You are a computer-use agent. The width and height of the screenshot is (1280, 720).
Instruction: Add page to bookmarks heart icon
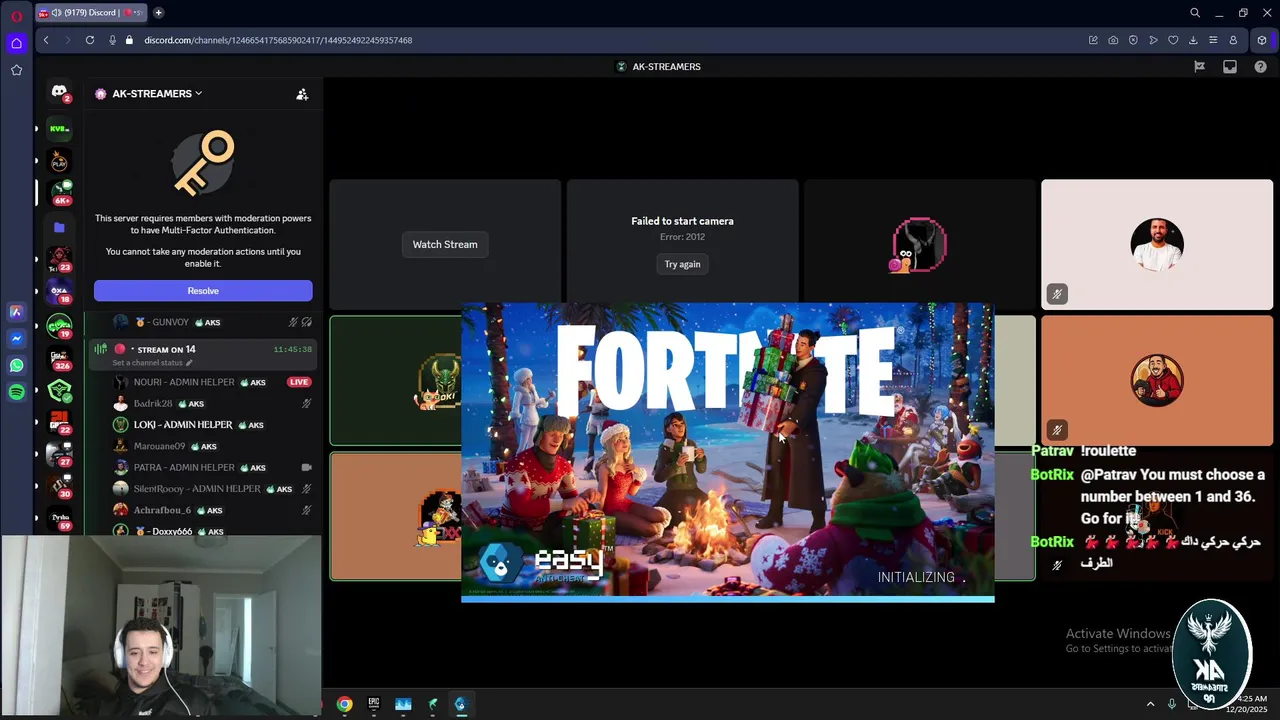(x=1173, y=40)
